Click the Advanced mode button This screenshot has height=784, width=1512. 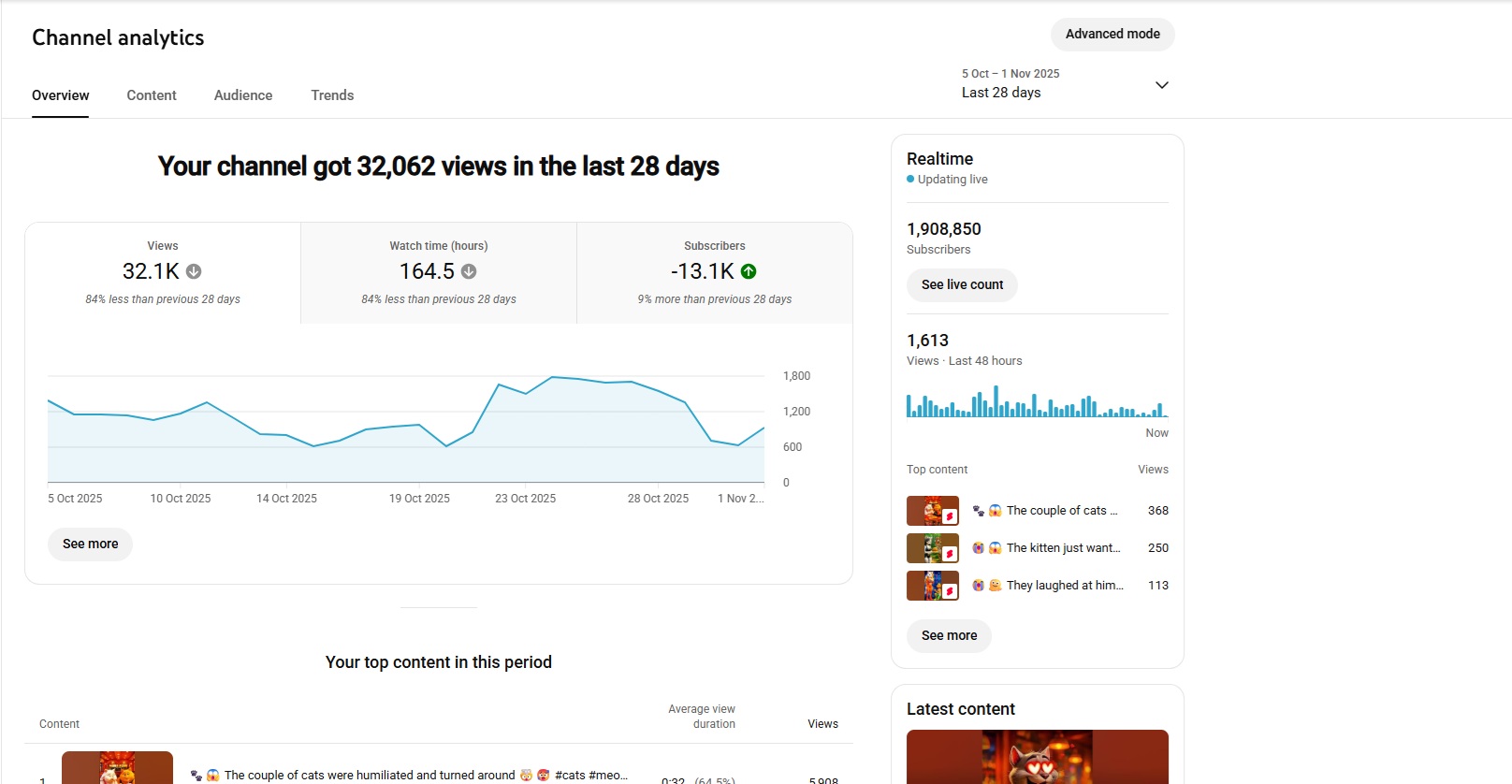pyautogui.click(x=1112, y=35)
